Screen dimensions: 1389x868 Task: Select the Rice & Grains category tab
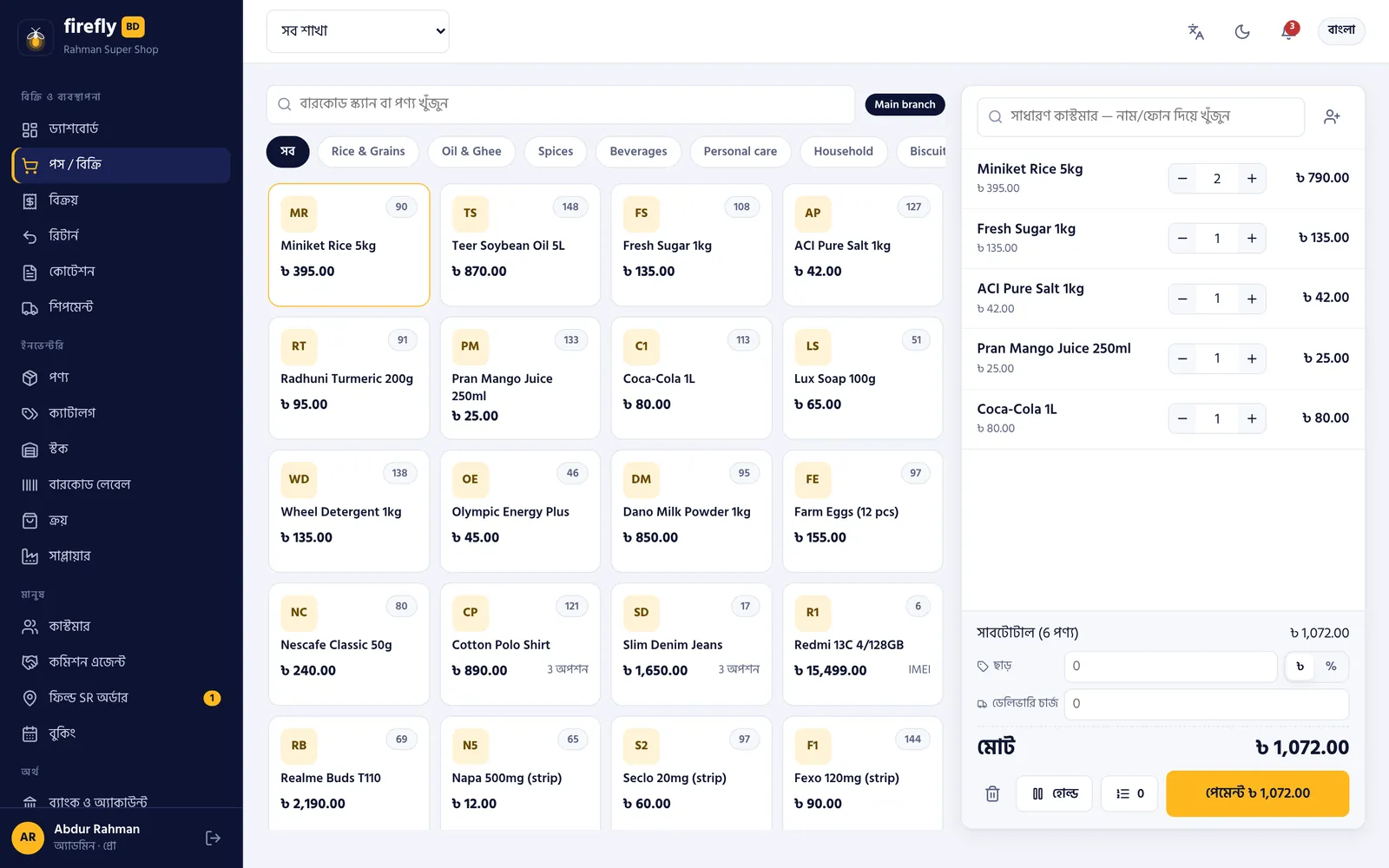(x=368, y=151)
